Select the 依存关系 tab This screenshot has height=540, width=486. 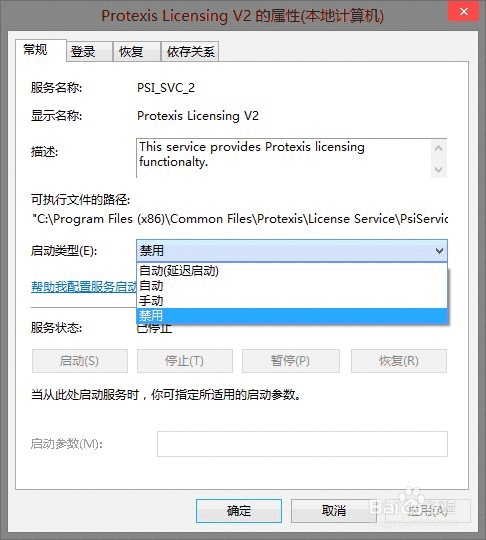(x=190, y=52)
